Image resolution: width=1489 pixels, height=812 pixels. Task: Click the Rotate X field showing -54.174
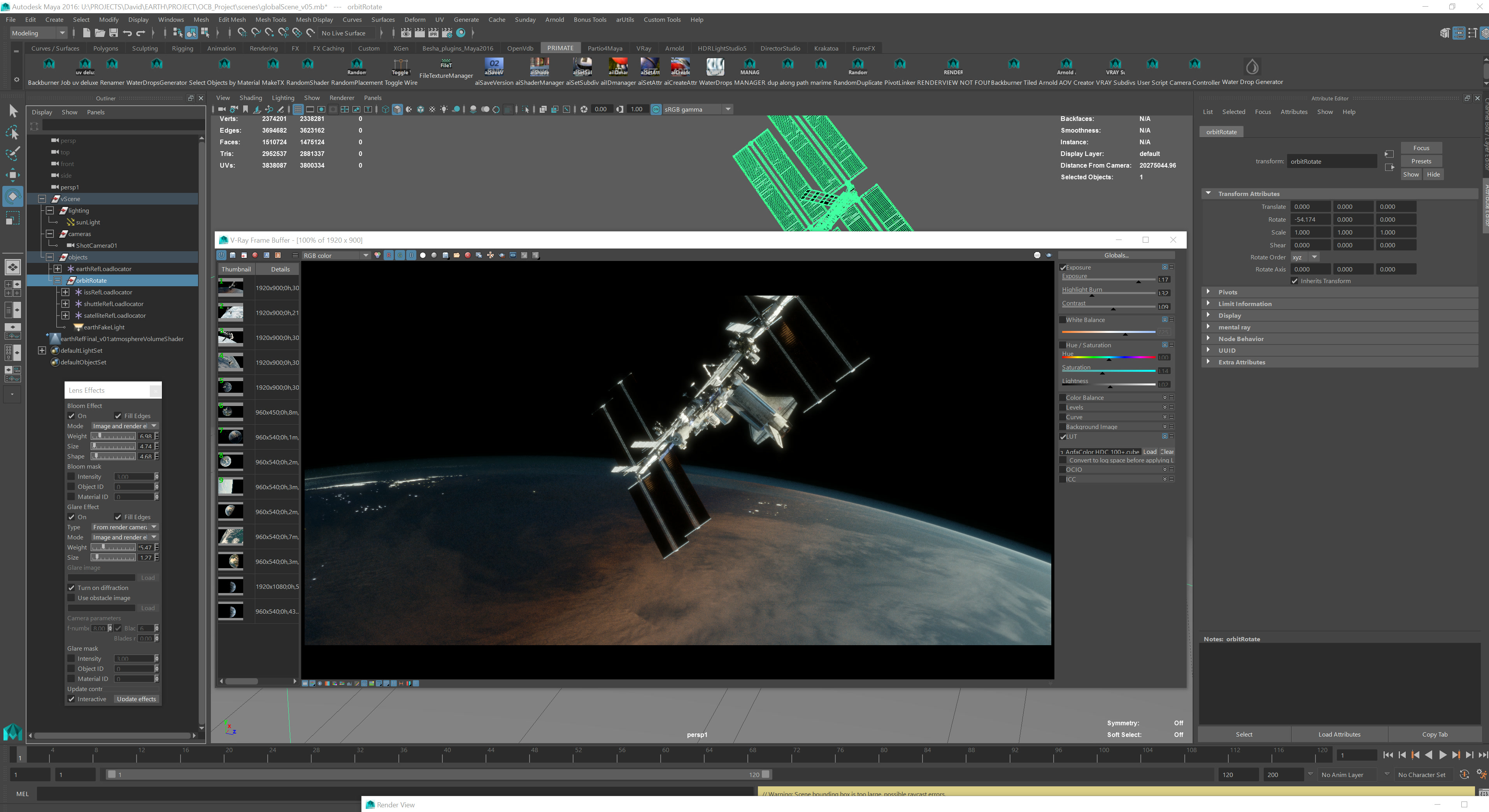(x=1310, y=220)
